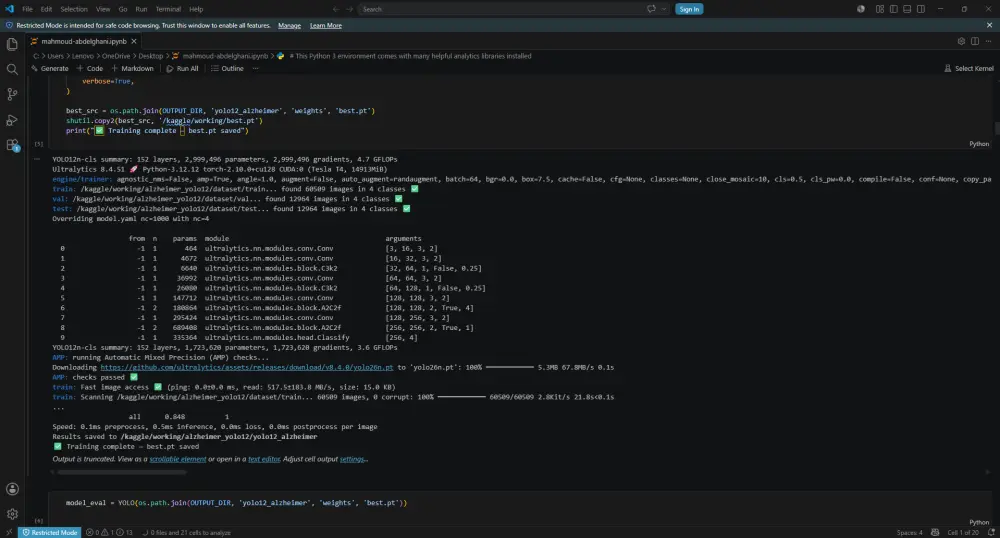The height and width of the screenshot is (538, 1000).
Task: Click Select Kernel button
Action: click(x=969, y=68)
